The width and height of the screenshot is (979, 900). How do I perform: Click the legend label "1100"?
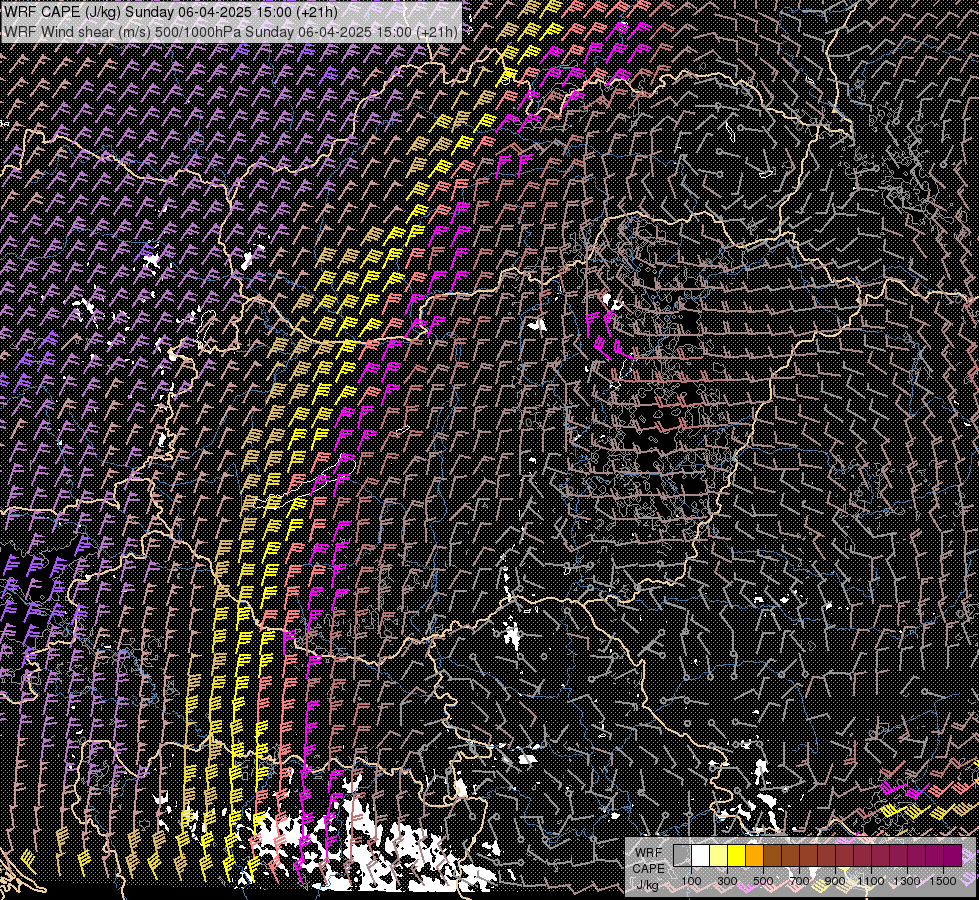tap(871, 881)
